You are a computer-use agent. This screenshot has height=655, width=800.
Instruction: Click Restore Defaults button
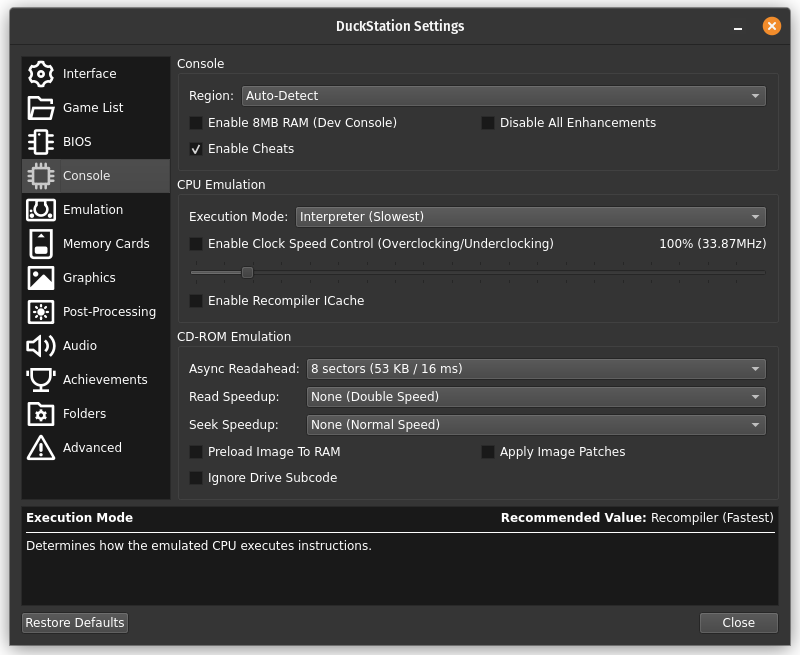coord(75,623)
